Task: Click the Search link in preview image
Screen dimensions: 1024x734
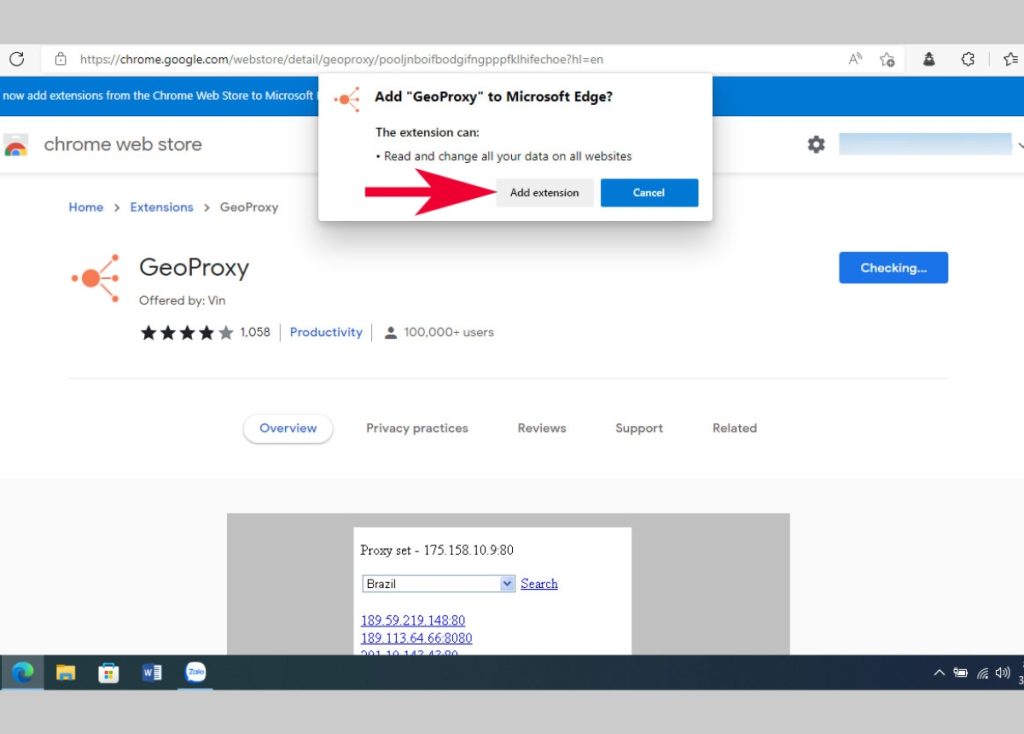Action: pos(539,584)
